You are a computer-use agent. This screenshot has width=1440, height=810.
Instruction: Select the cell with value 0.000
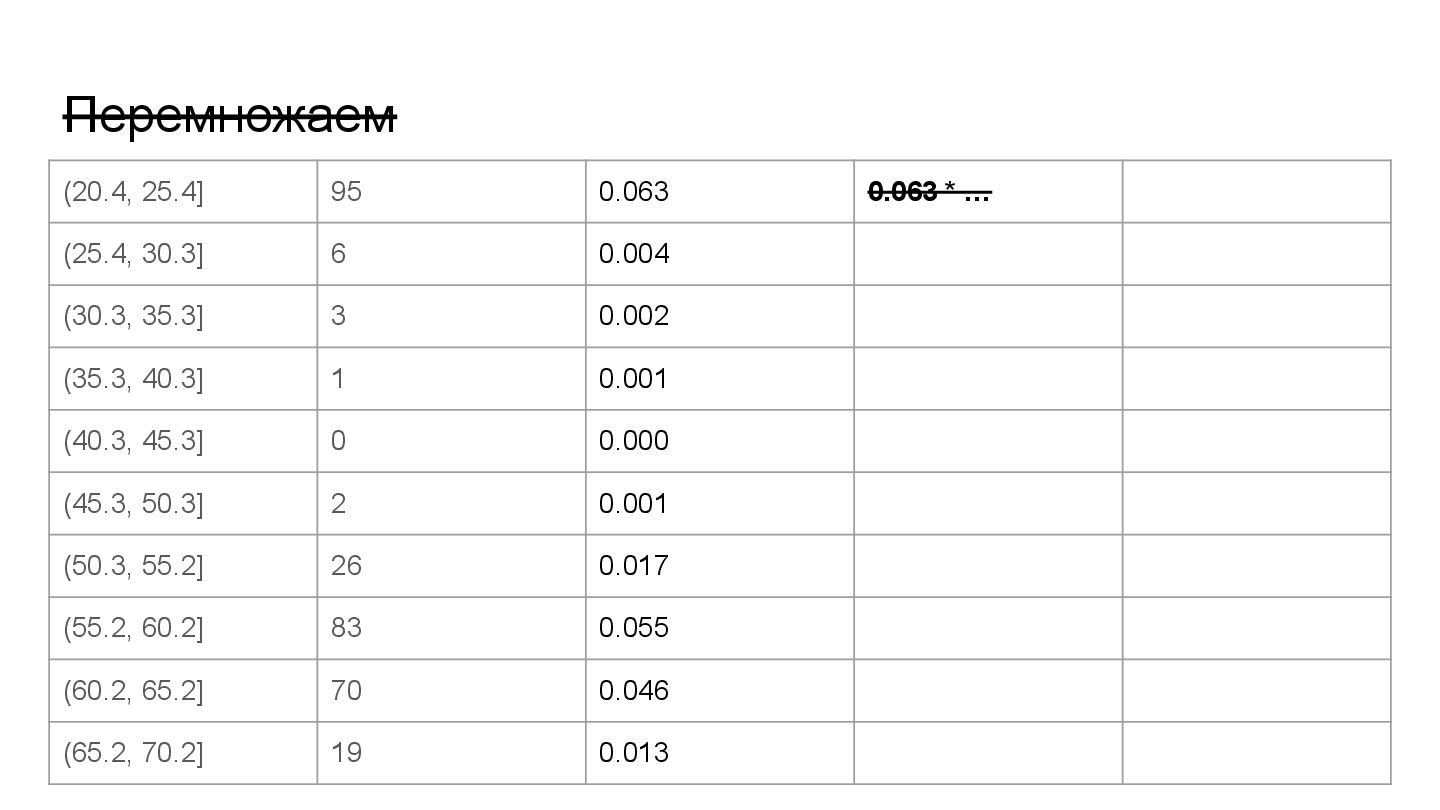click(x=719, y=441)
